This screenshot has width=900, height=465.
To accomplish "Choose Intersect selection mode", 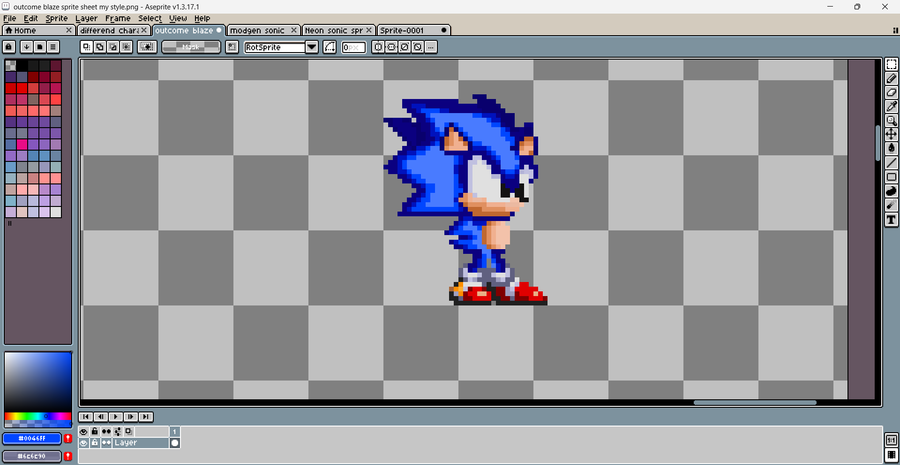I will (x=126, y=47).
